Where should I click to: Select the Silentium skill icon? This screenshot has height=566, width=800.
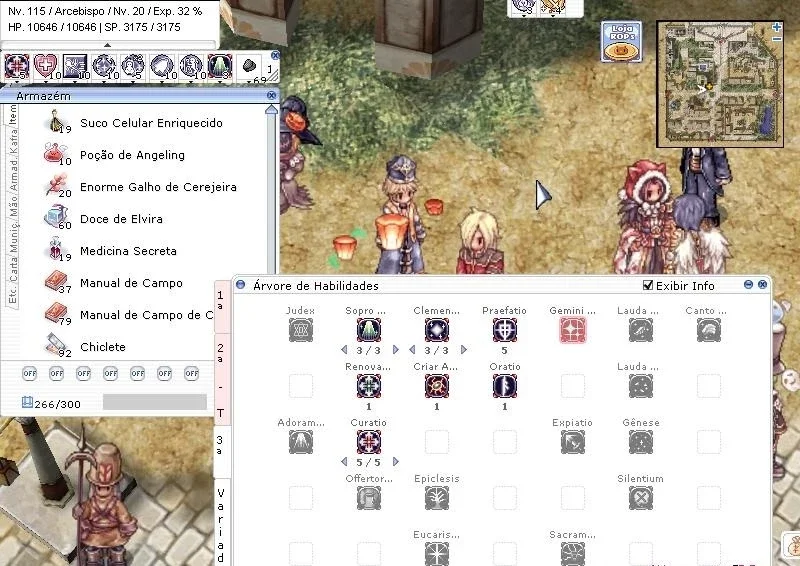641,498
